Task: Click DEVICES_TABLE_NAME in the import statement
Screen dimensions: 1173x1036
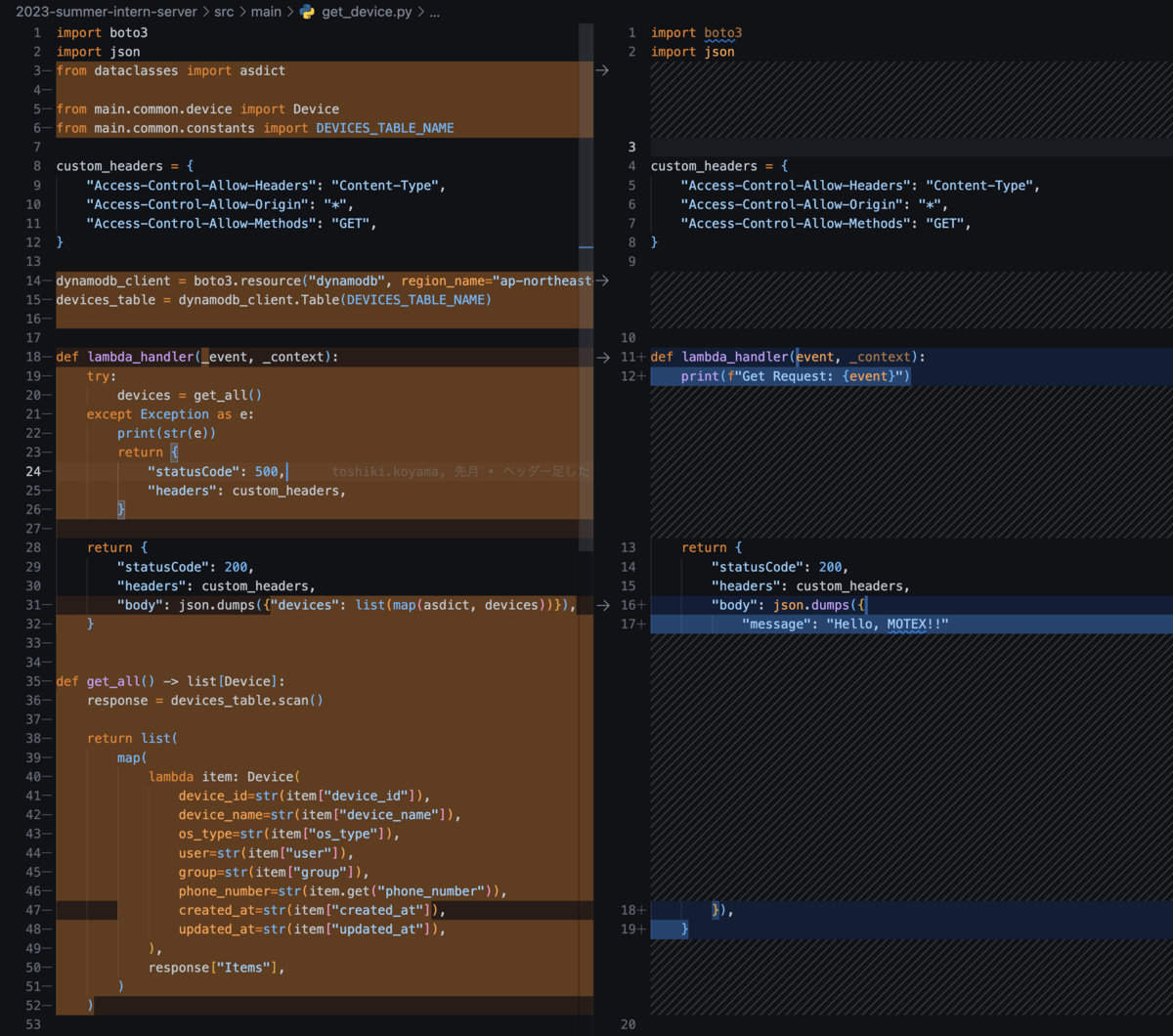Action: (x=384, y=128)
